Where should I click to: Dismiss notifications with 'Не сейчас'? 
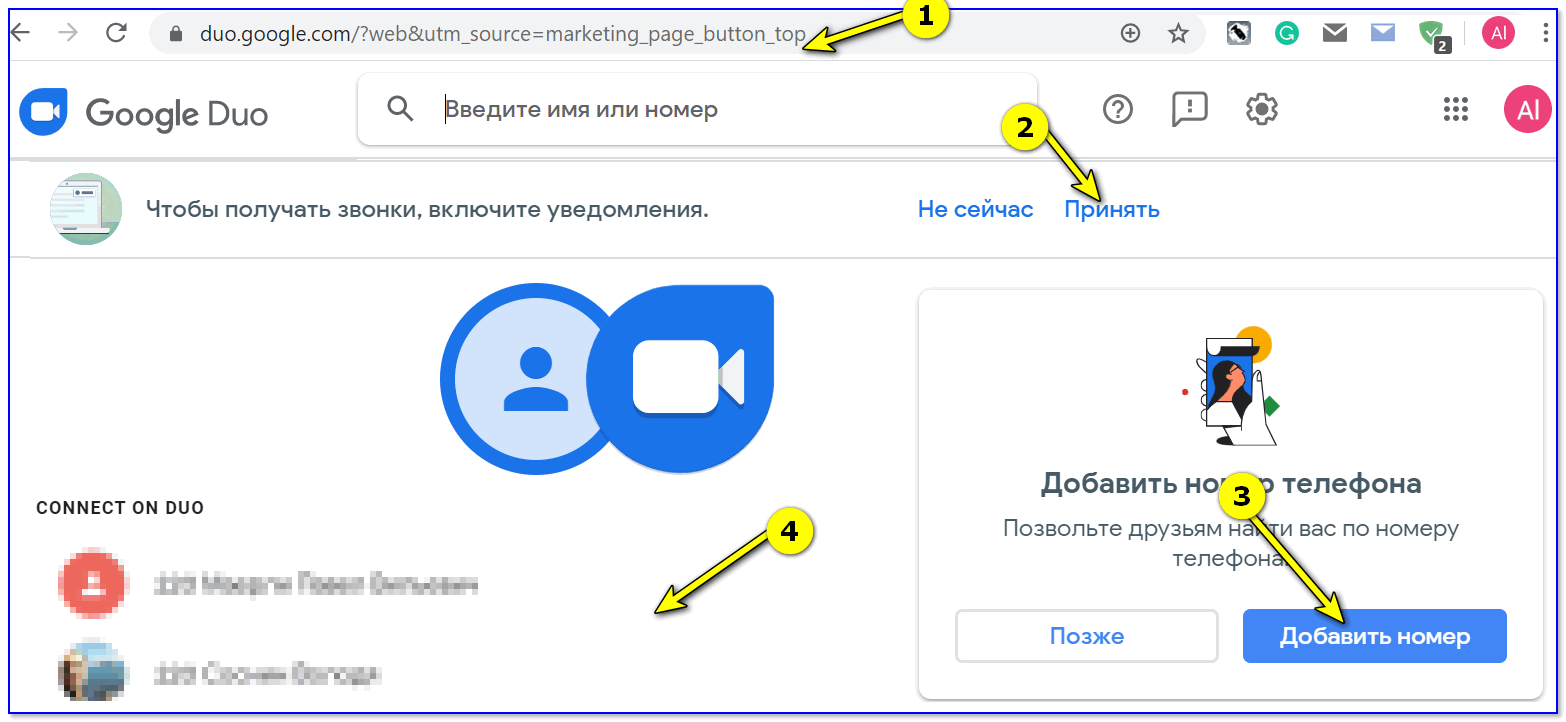pyautogui.click(x=975, y=210)
